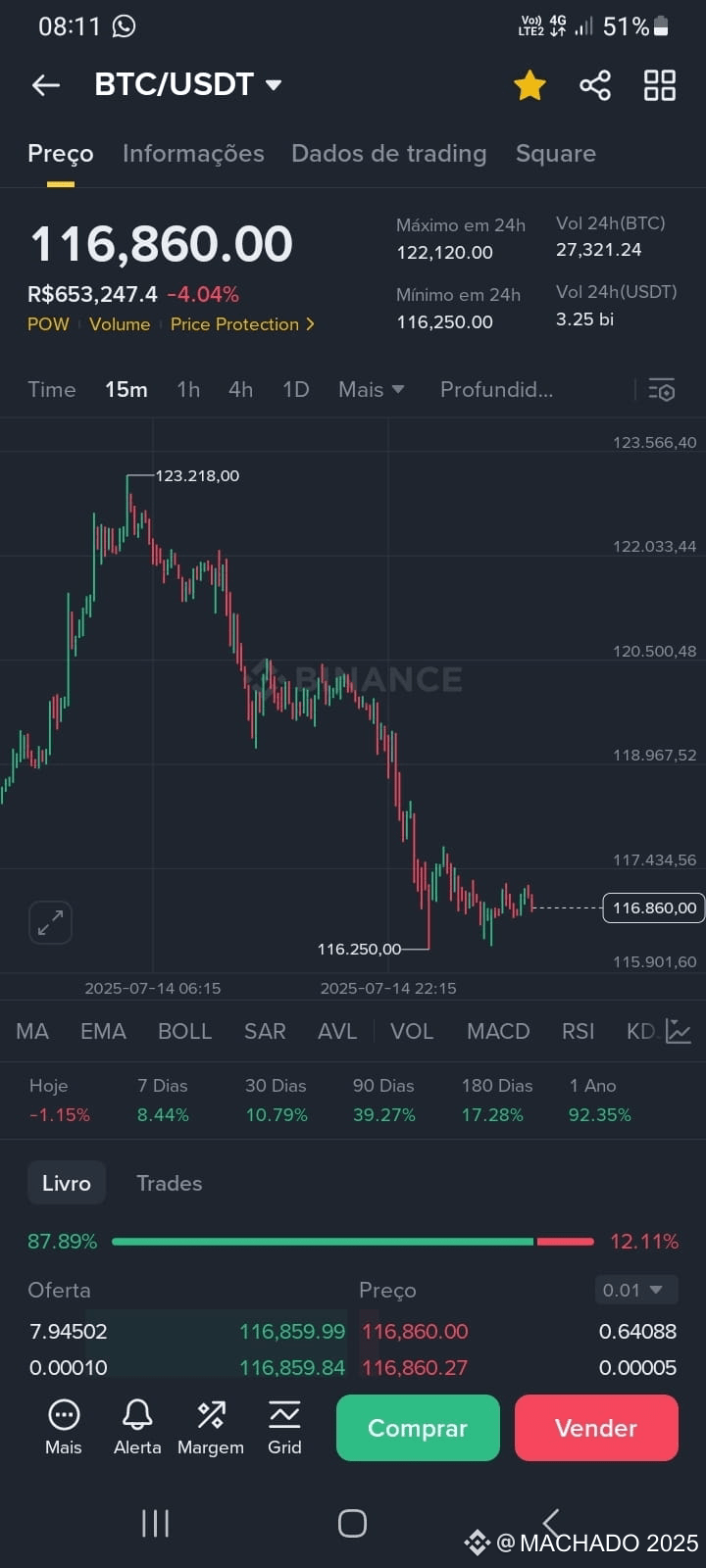Tap the 90 Dias 39.27% performance
This screenshot has width=706, height=1568.
(x=383, y=1100)
